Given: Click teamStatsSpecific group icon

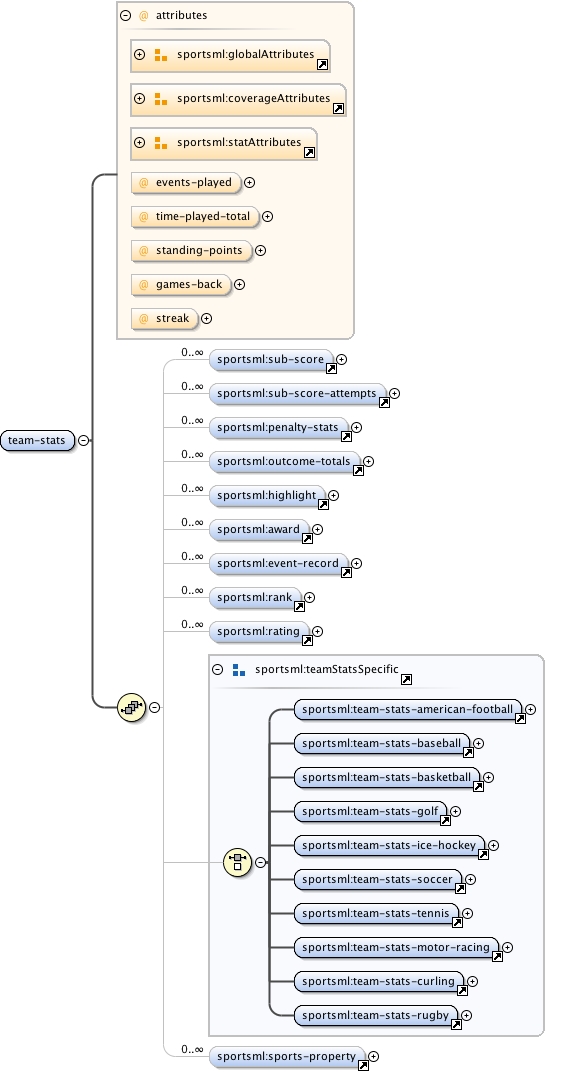Looking at the screenshot, I should 239,670.
